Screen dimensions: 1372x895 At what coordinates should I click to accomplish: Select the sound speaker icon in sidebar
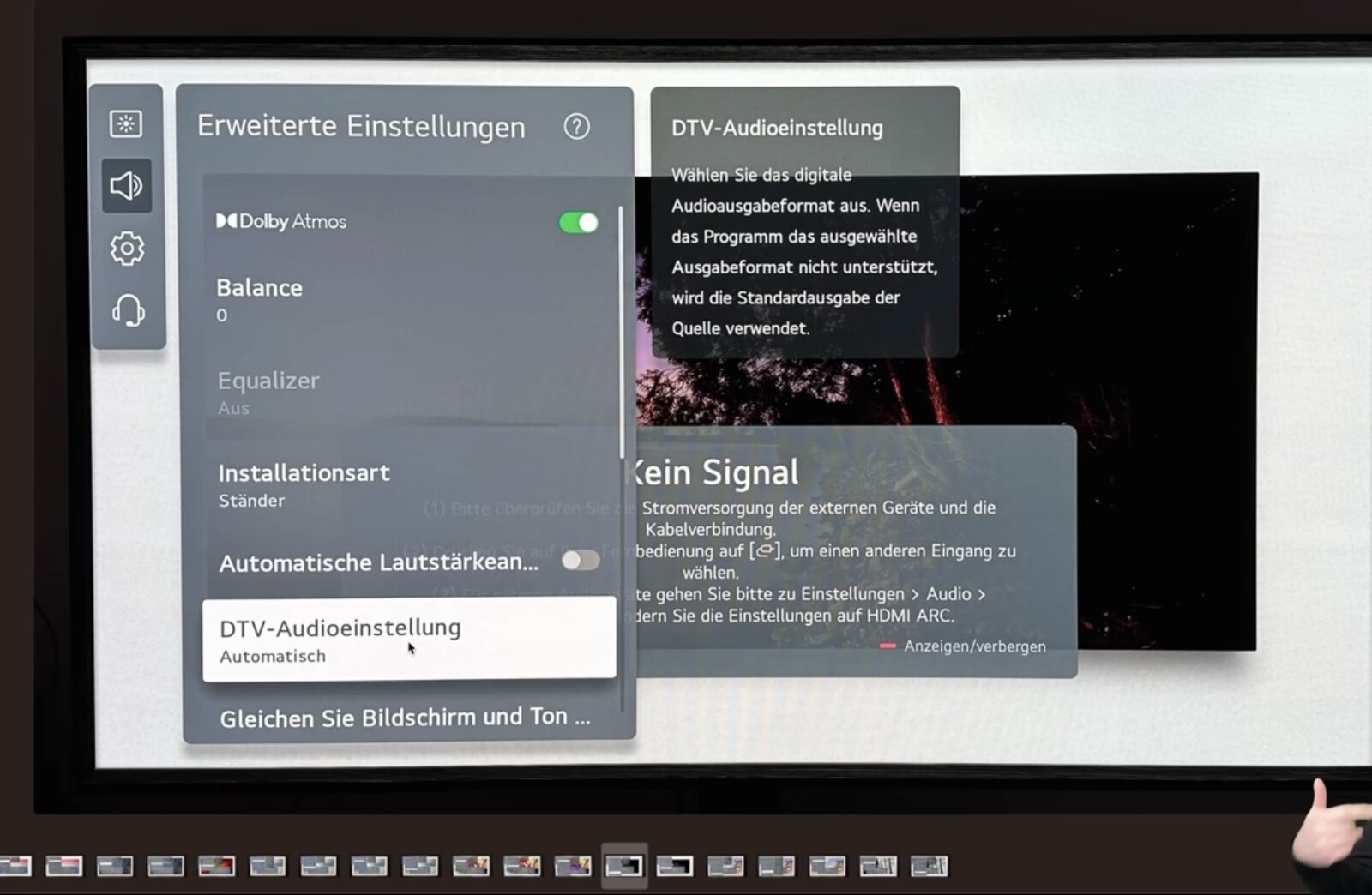click(127, 185)
